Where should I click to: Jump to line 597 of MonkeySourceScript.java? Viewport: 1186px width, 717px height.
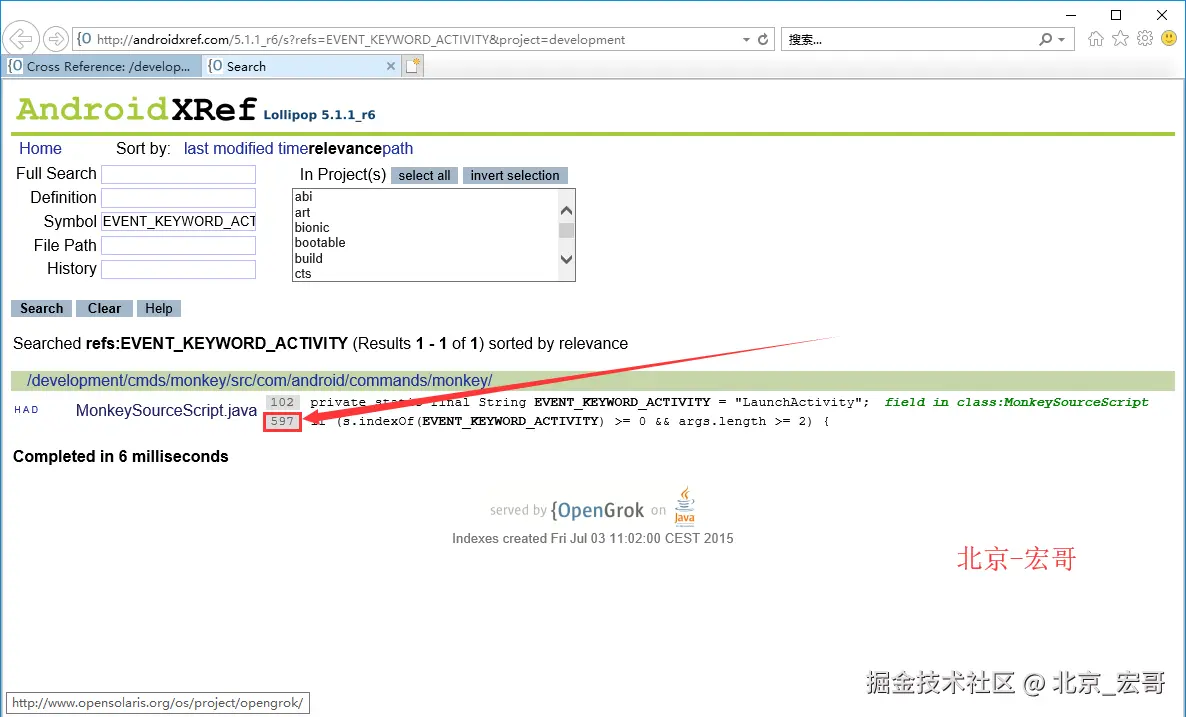coord(282,421)
